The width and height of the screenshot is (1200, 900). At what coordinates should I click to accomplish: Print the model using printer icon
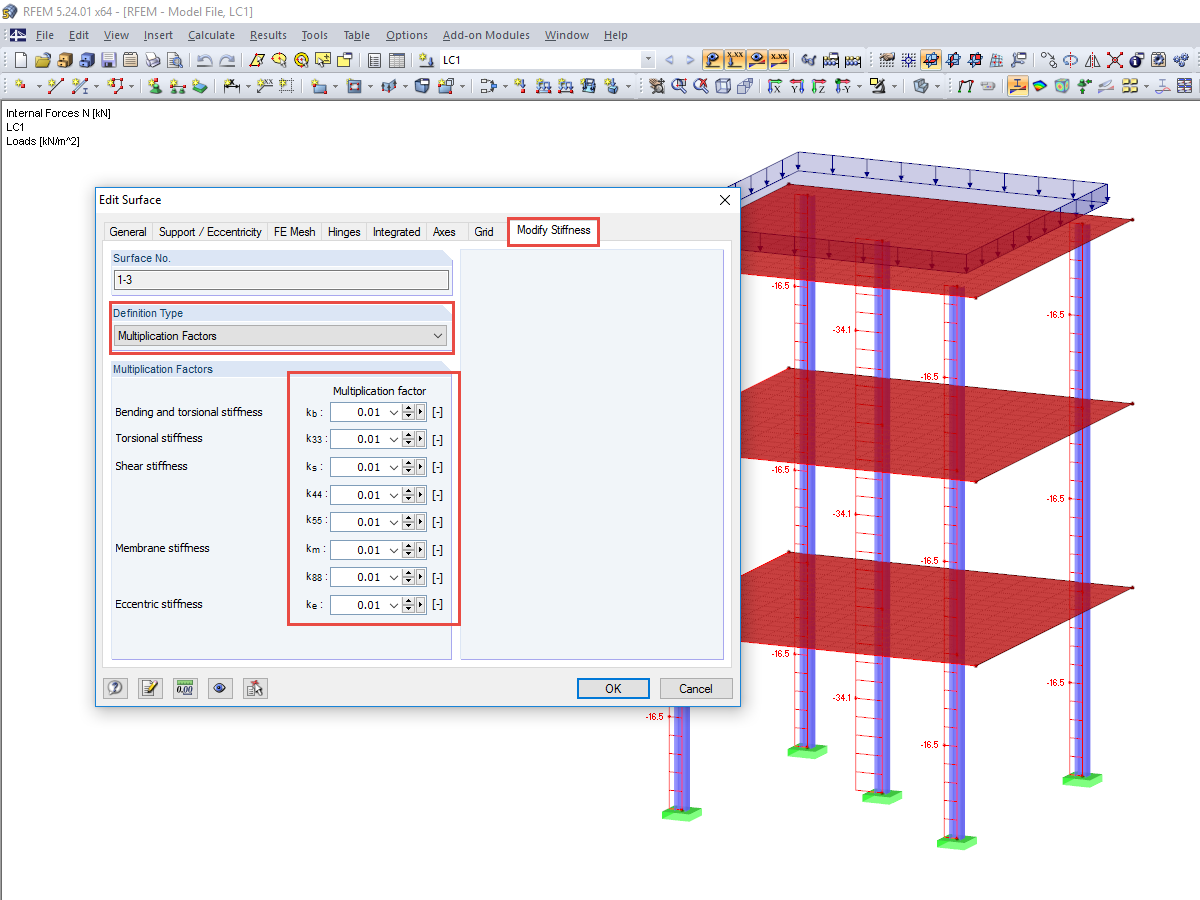coord(153,60)
